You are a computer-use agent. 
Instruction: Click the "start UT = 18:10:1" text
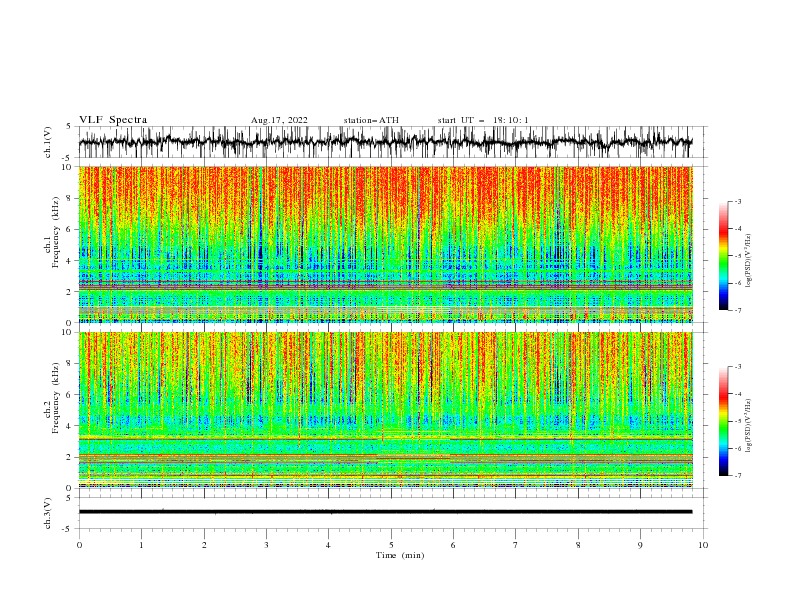pyautogui.click(x=483, y=120)
